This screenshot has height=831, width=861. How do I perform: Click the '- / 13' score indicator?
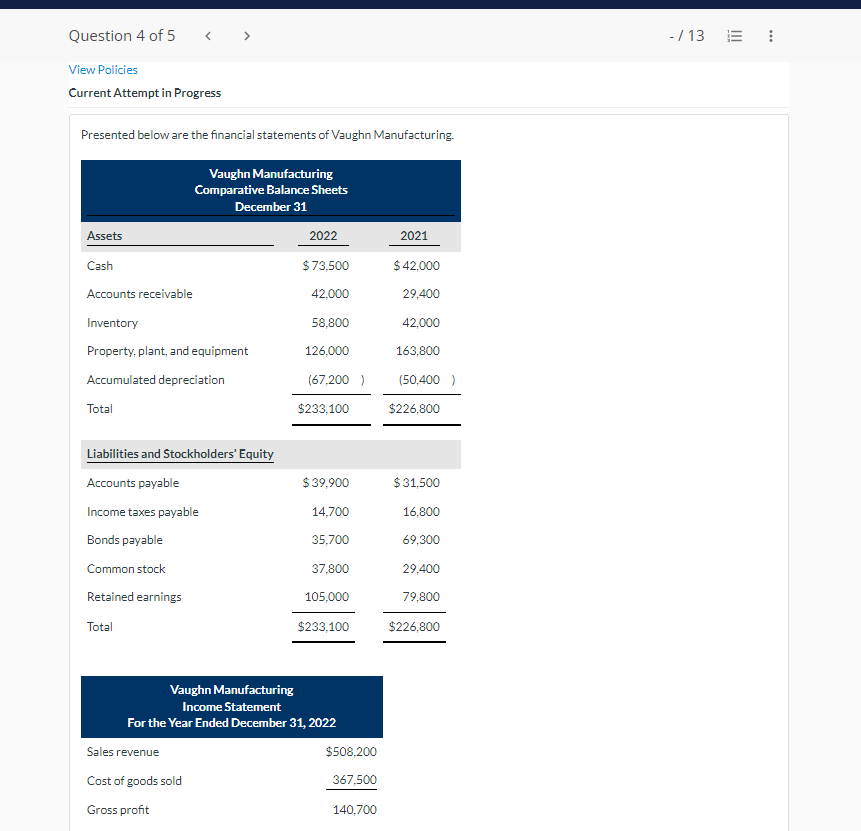coord(687,35)
